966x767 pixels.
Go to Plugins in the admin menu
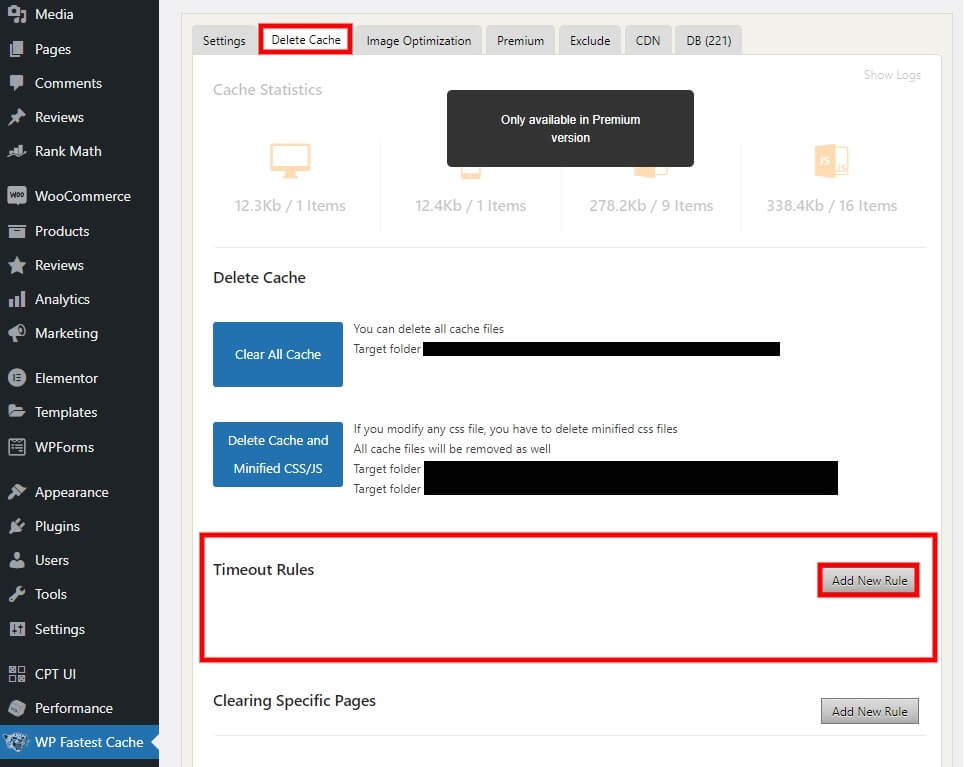click(57, 526)
